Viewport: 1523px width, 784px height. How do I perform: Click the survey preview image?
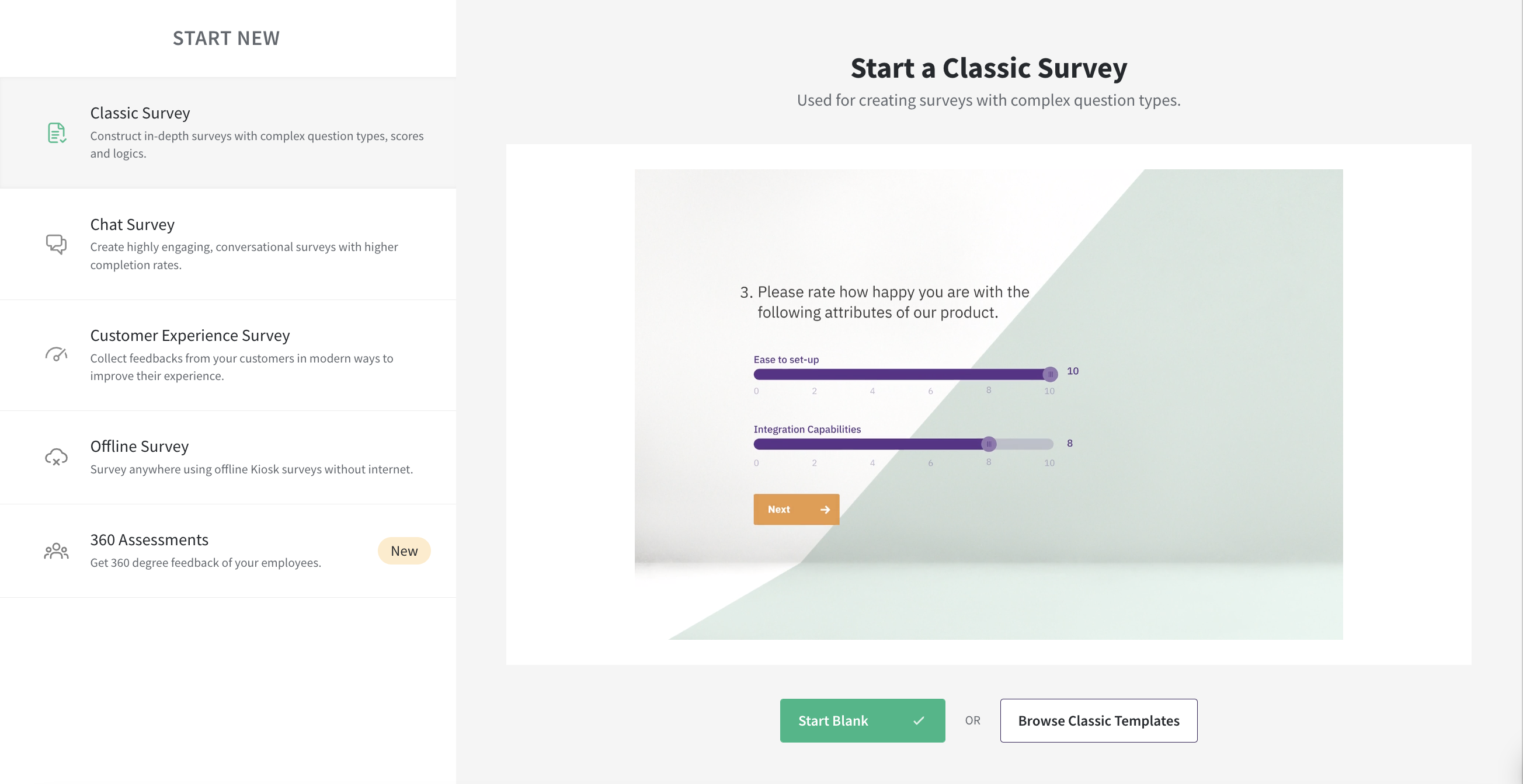coord(988,404)
